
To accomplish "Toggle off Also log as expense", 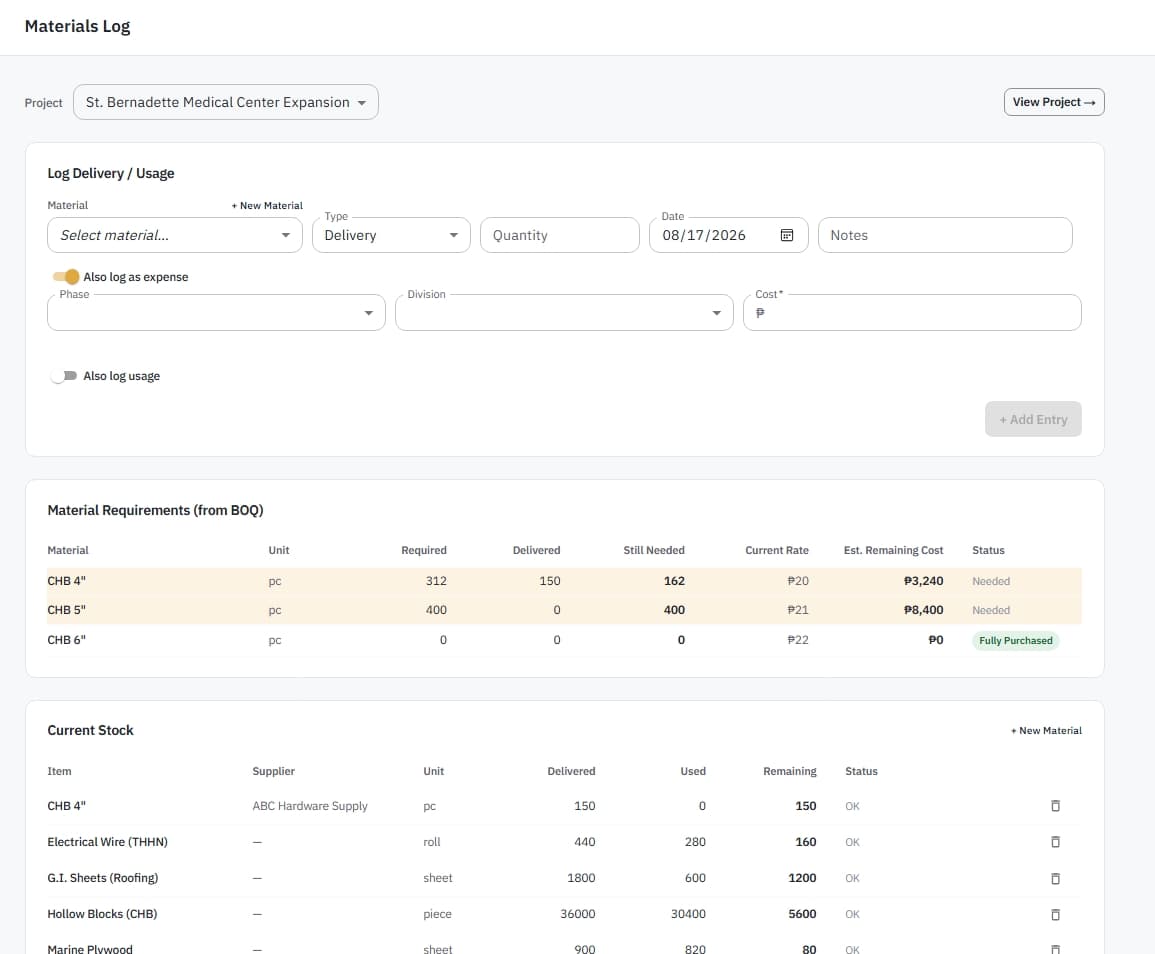I will tap(66, 277).
